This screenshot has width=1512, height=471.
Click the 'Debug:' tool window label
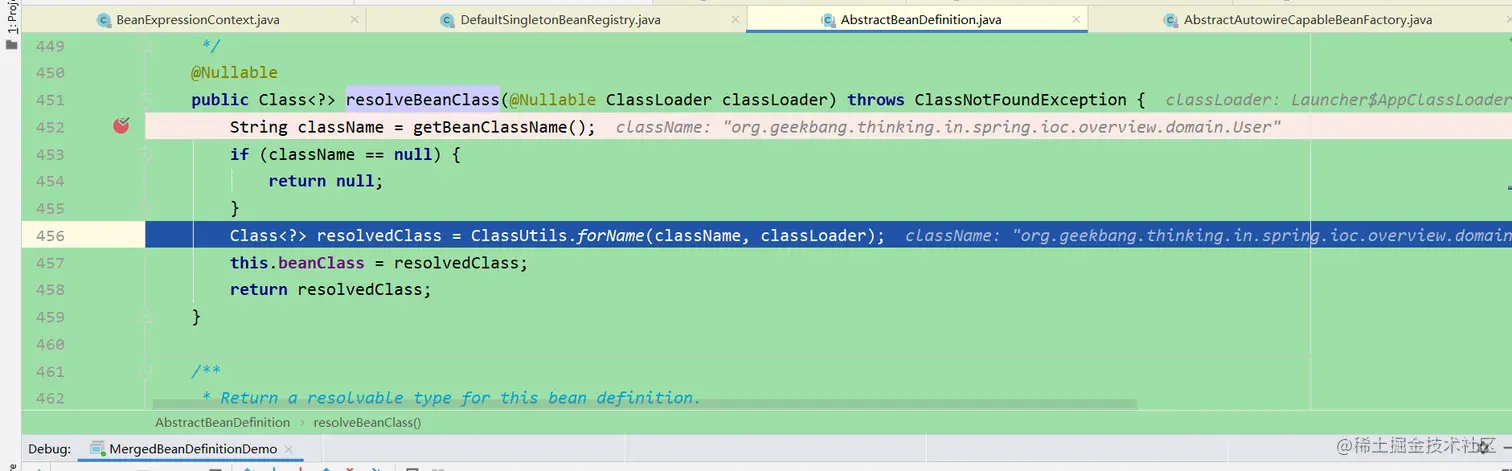(x=49, y=449)
